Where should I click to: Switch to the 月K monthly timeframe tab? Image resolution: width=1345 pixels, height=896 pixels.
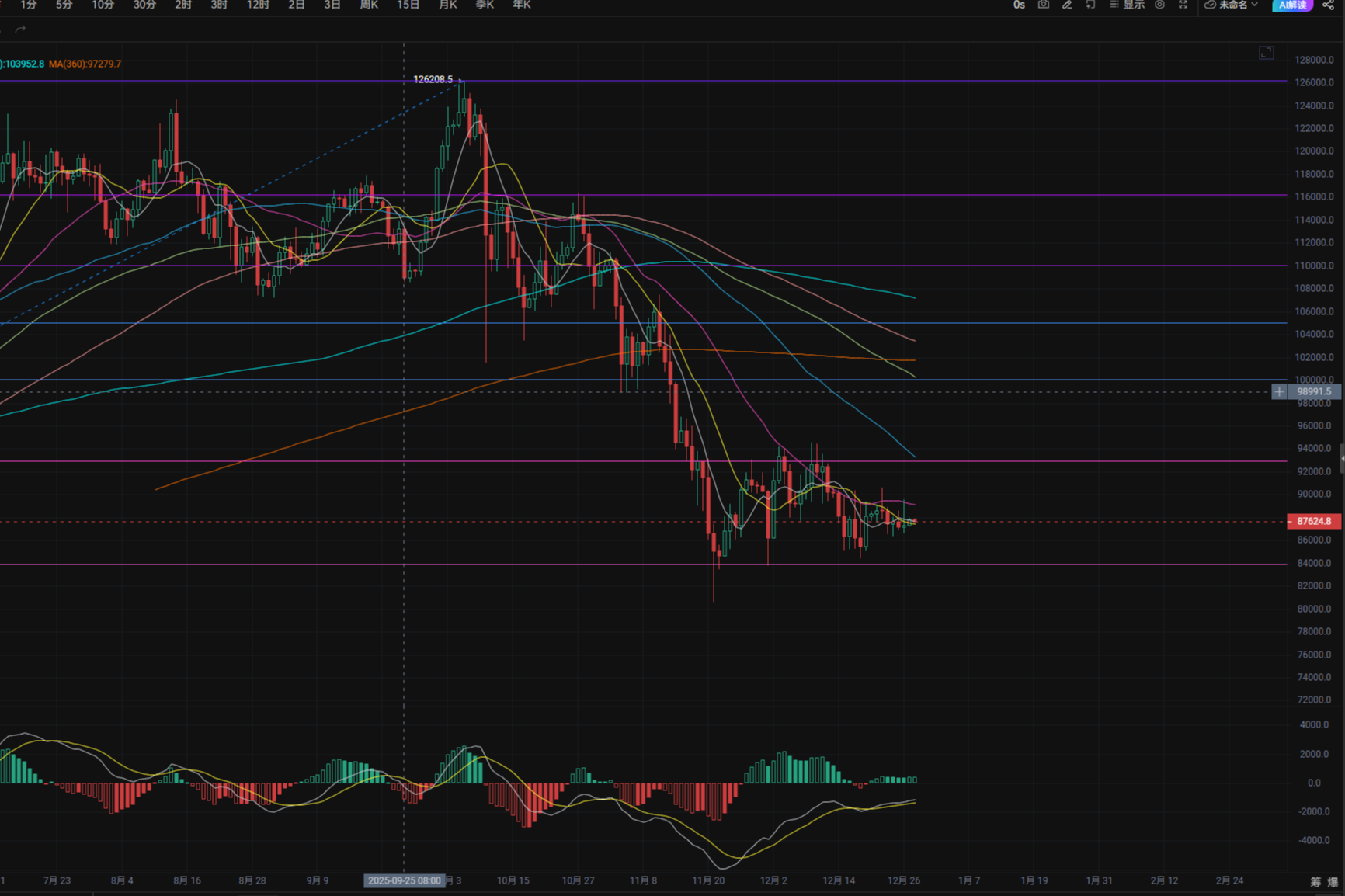pos(447,5)
